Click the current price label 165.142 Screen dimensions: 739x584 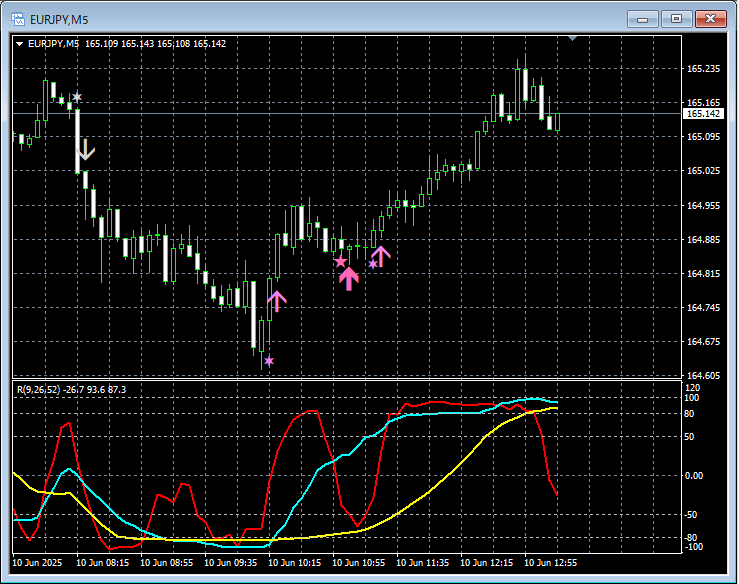pos(703,114)
